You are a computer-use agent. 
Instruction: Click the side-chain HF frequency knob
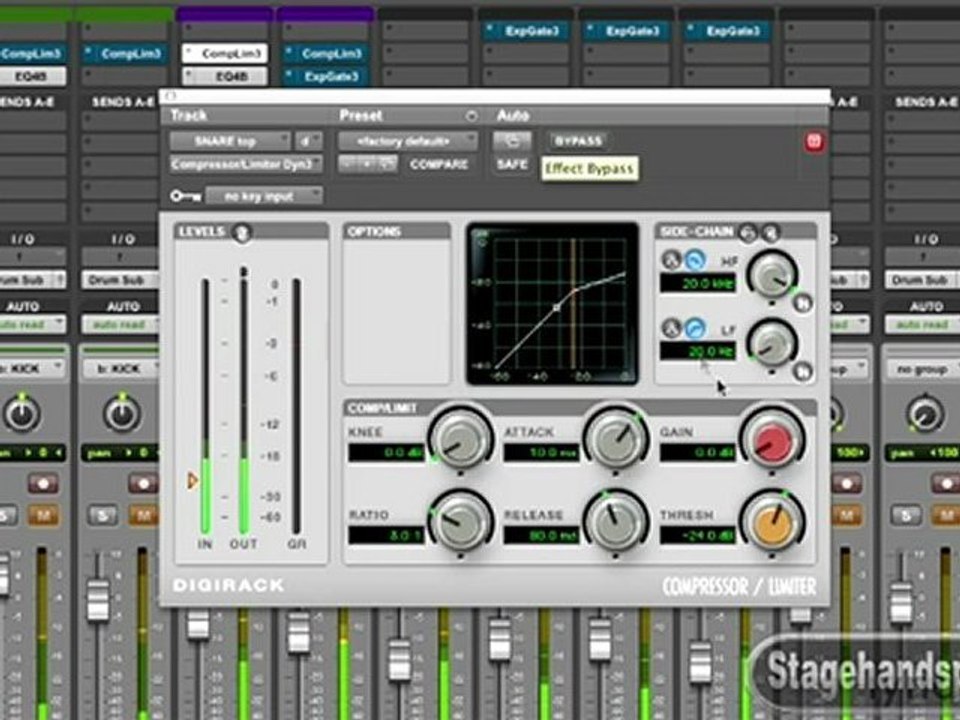[x=772, y=275]
